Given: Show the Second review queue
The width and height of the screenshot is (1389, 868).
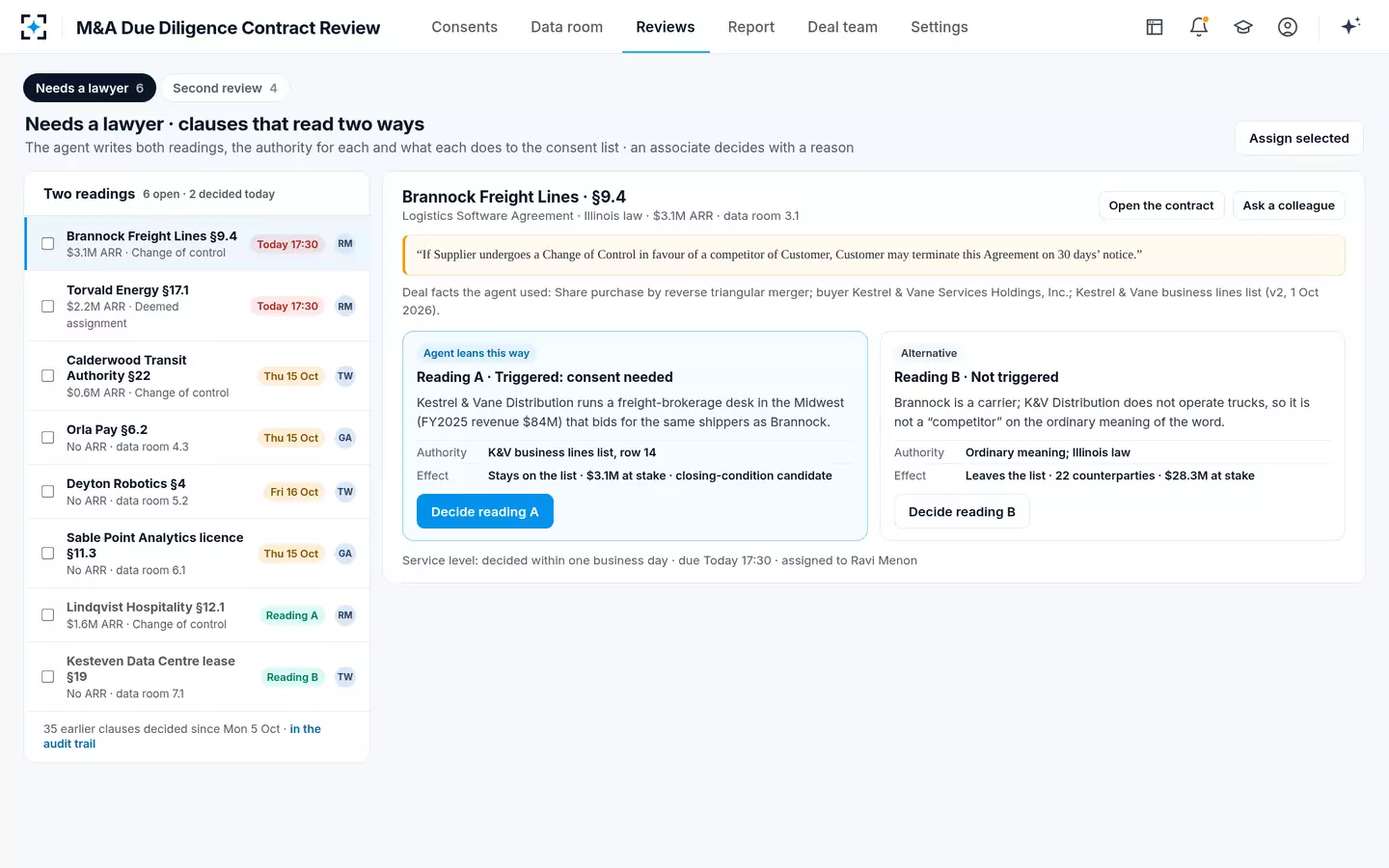Looking at the screenshot, I should (x=225, y=88).
